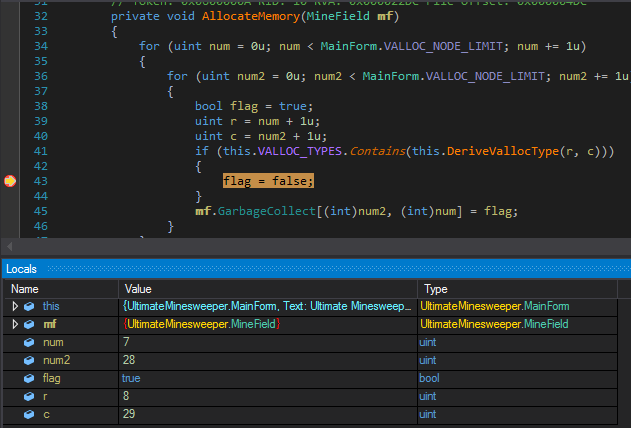Click the AllocateMemory method name
Image resolution: width=631 pixels, height=428 pixels.
point(251,16)
